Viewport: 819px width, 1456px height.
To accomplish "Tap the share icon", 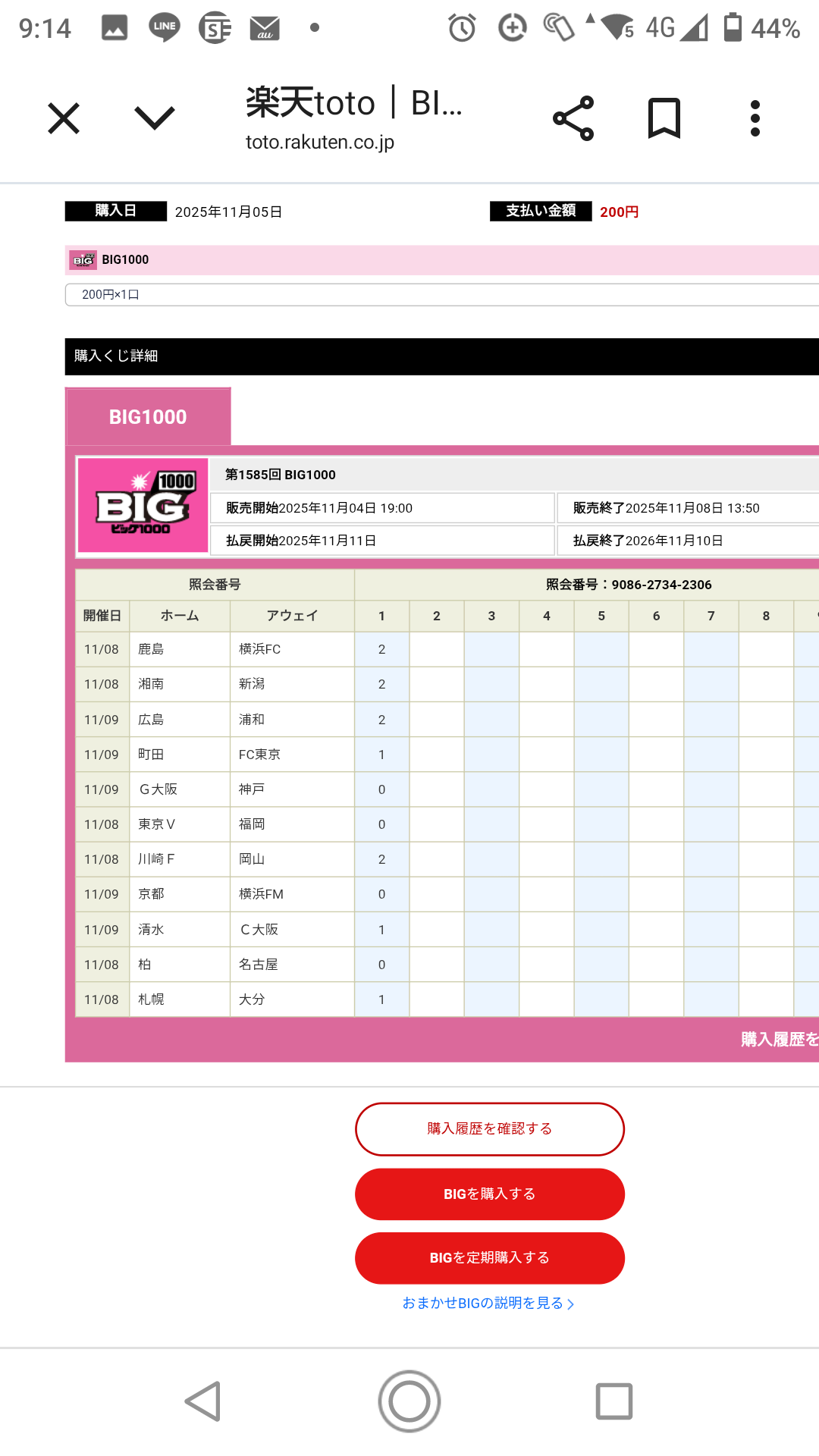I will tap(573, 118).
